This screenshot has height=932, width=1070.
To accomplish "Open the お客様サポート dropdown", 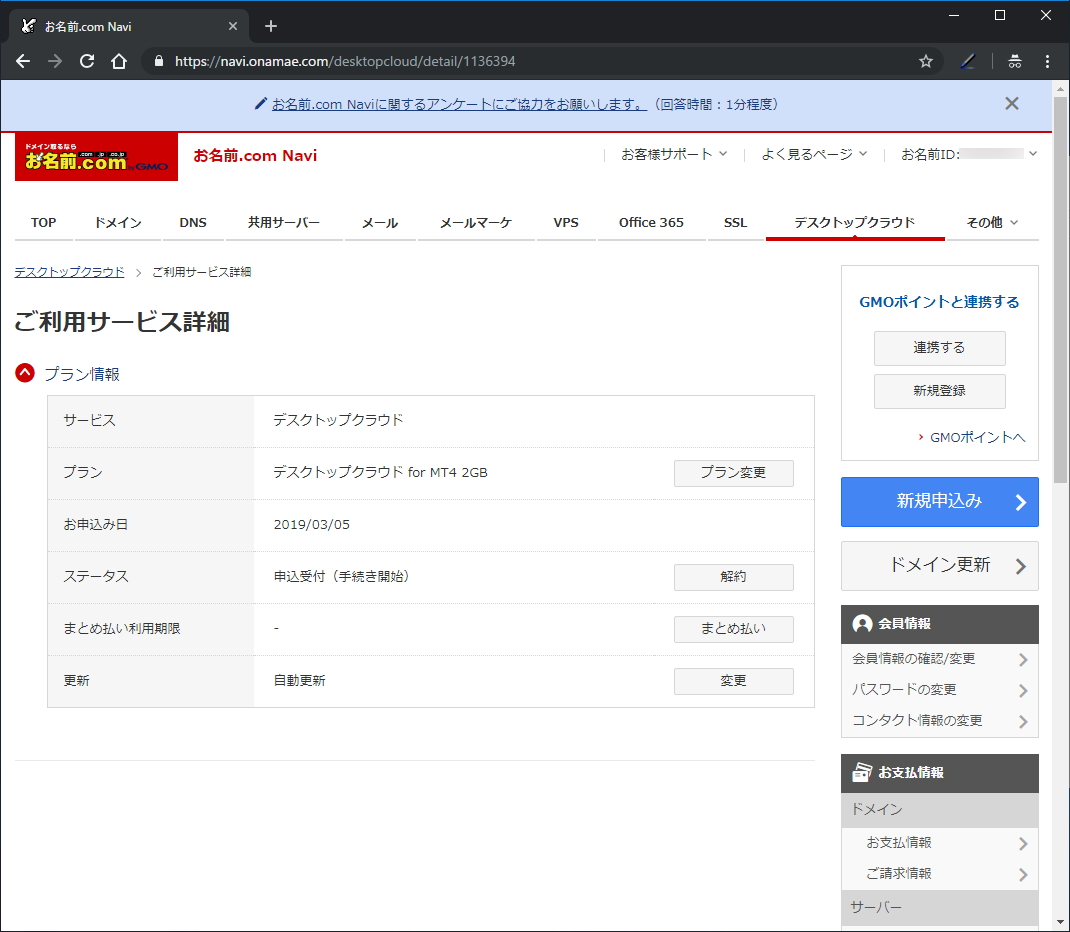I will click(x=674, y=155).
